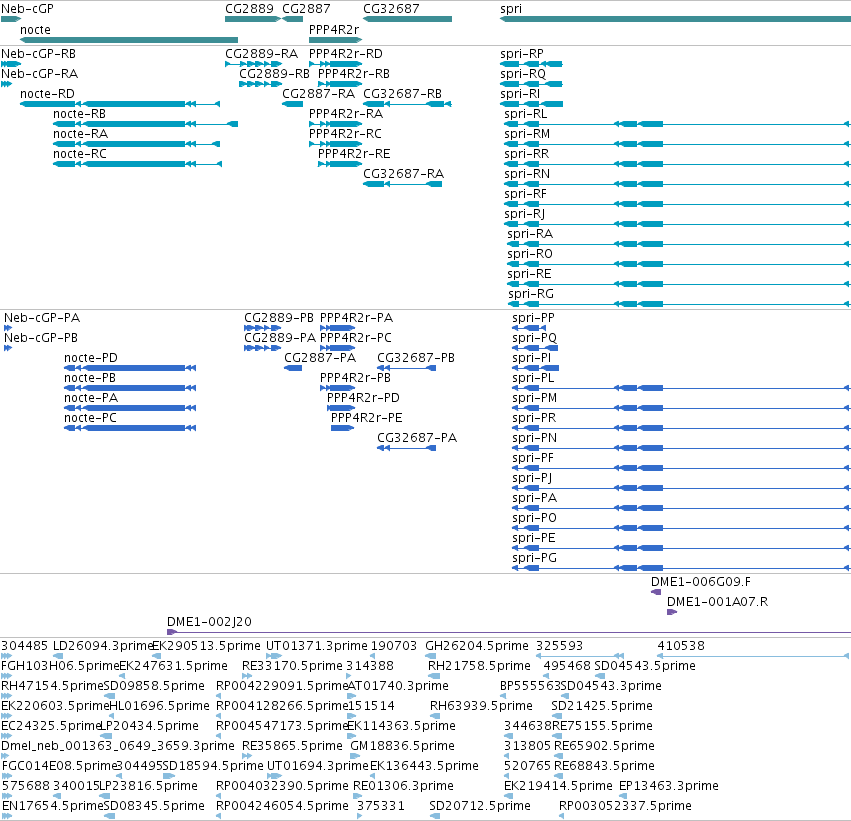This screenshot has width=851, height=821.
Task: Select the spri-RN transcript label
Action: 527,175
